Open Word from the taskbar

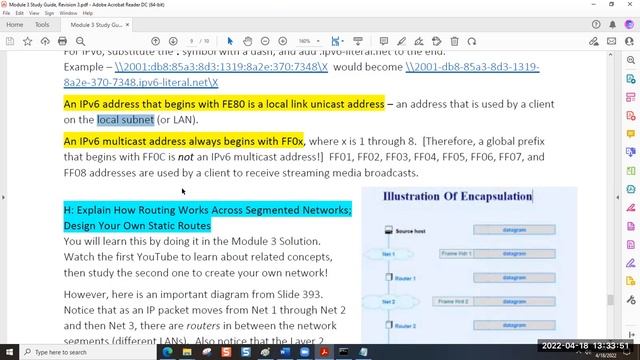pos(285,352)
